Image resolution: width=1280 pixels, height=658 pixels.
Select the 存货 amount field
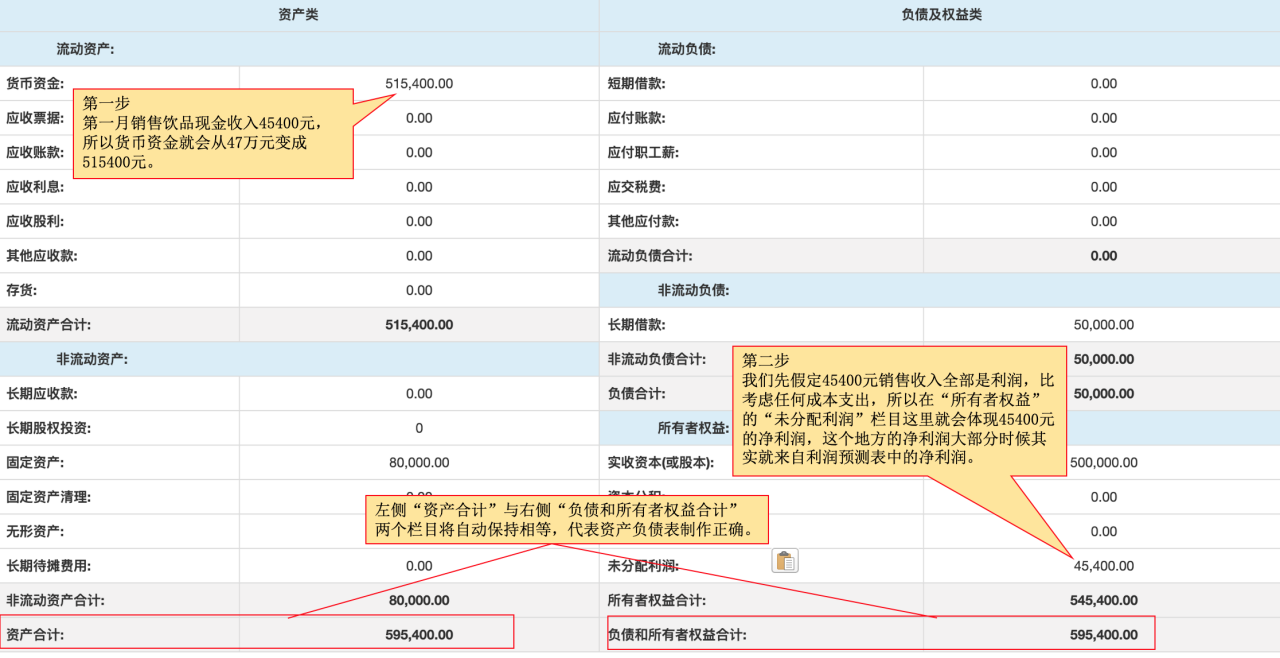pyautogui.click(x=419, y=290)
